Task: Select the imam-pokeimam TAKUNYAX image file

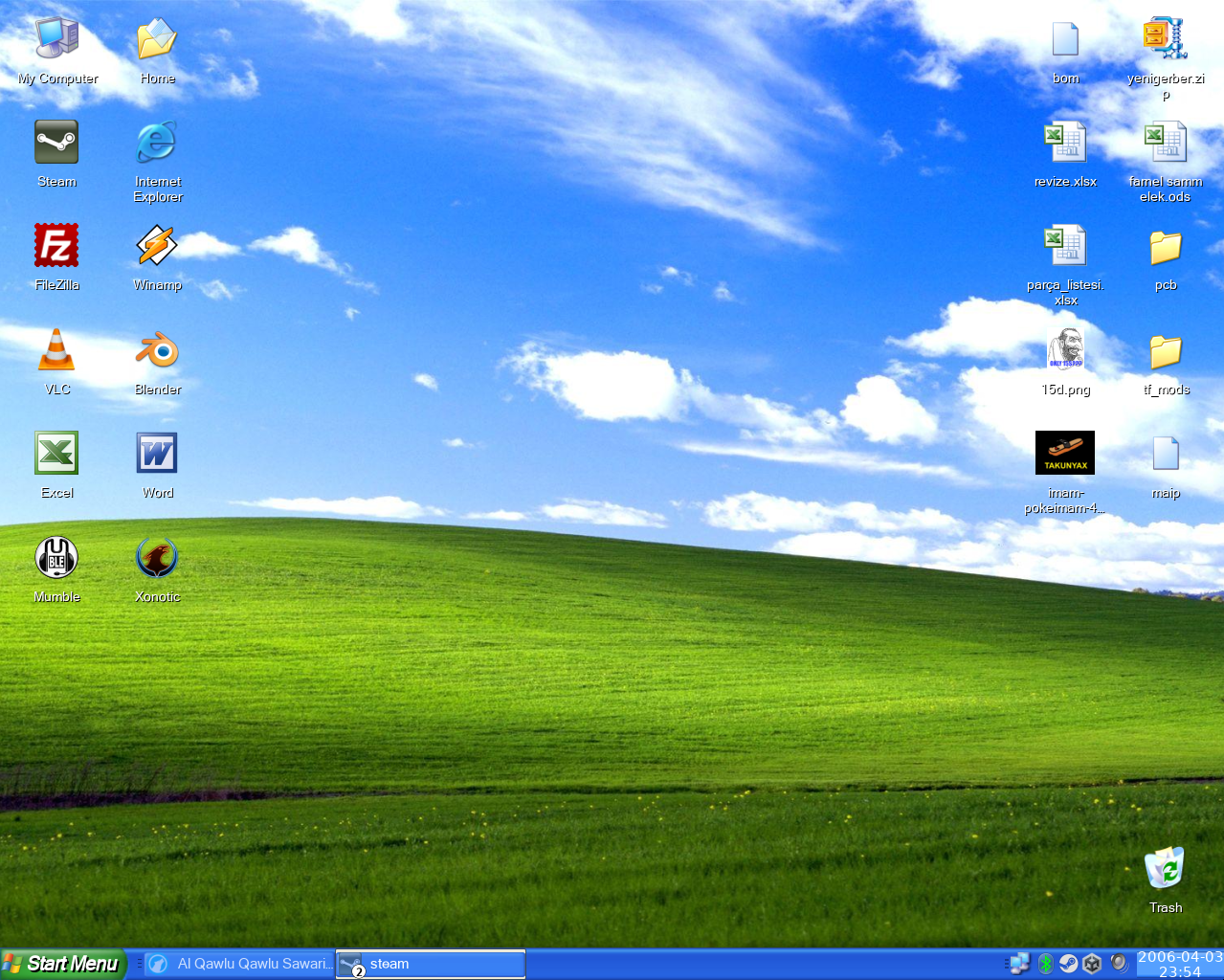Action: (1065, 453)
